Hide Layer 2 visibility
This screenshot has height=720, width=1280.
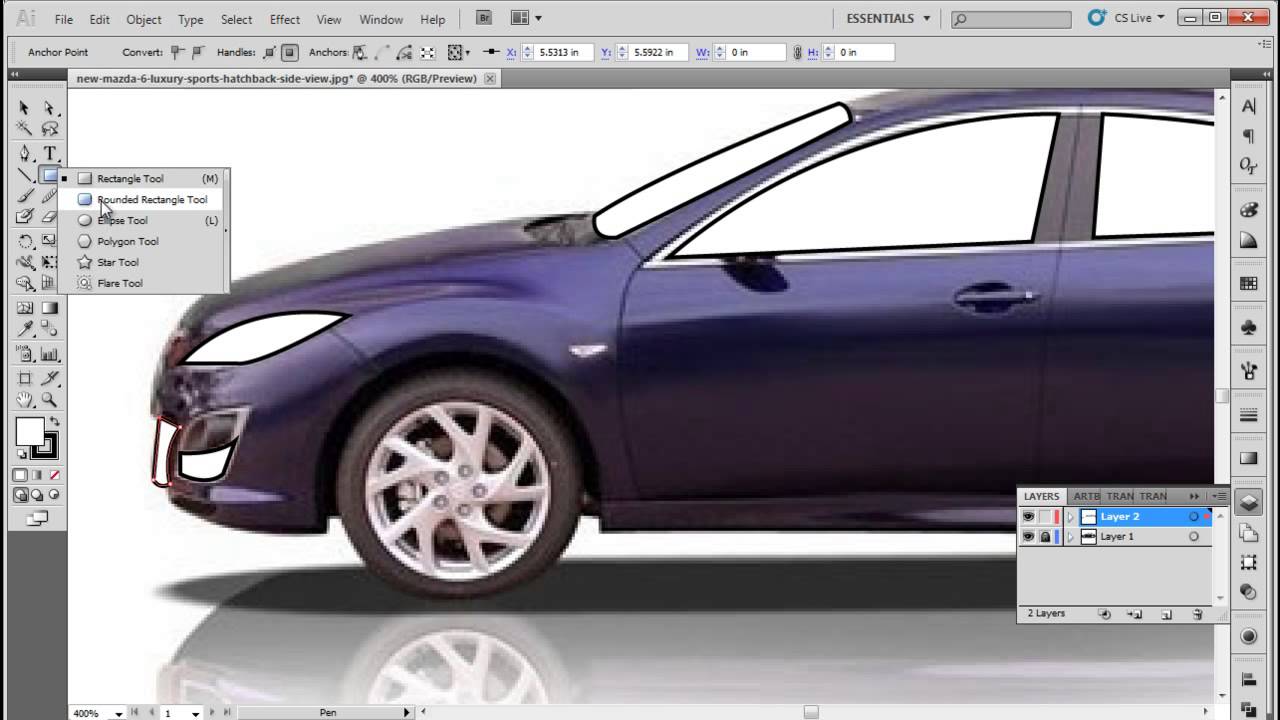point(1028,516)
